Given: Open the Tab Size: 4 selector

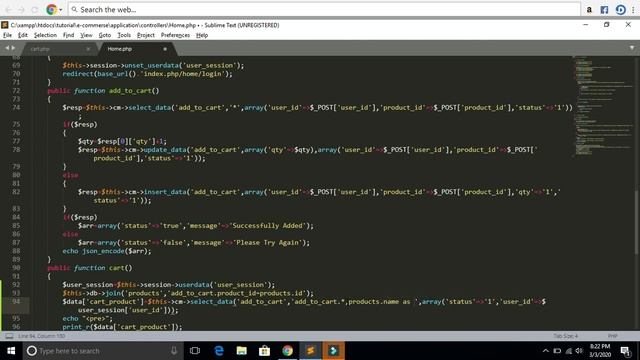Looking at the screenshot, I should [565, 336].
